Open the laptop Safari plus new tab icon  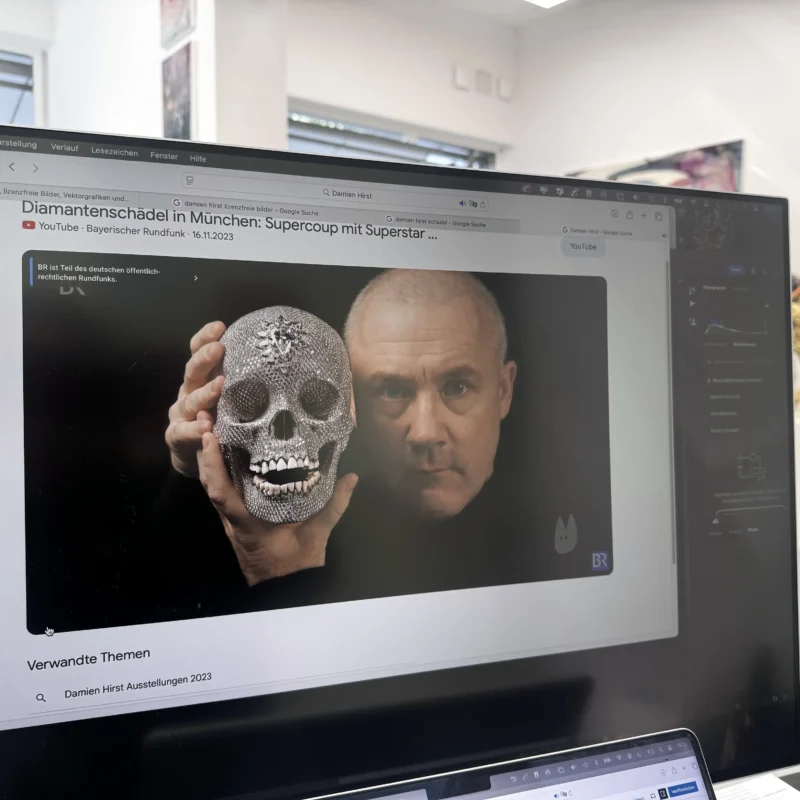684,768
